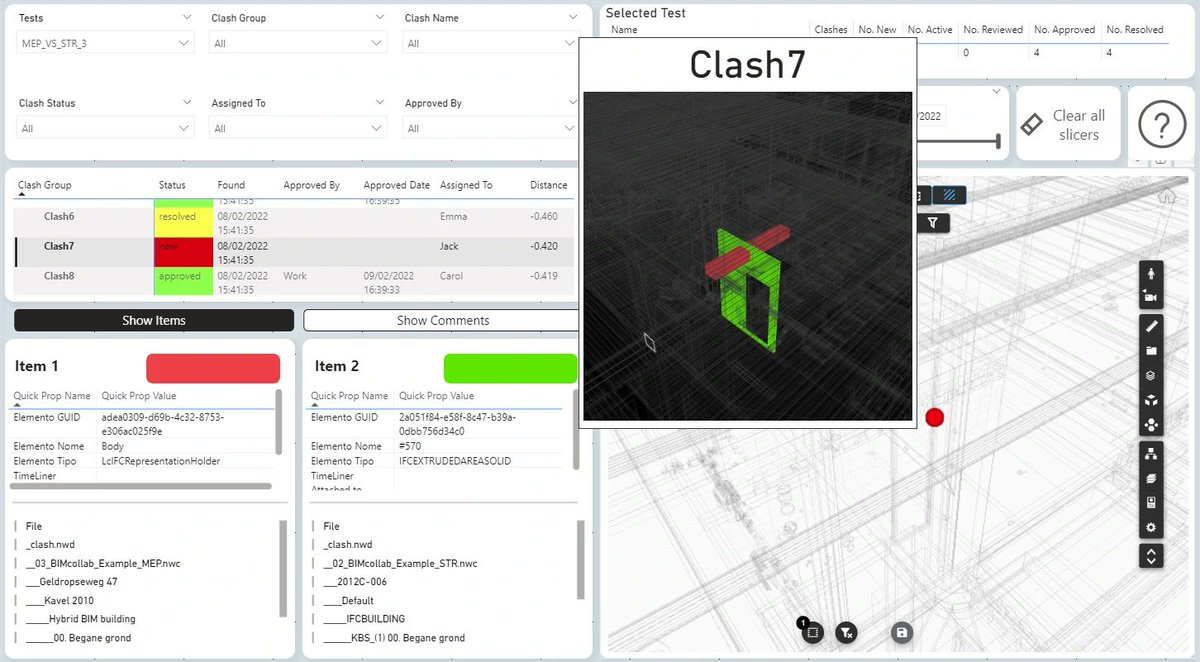Open the stacked layers icon in viewer toolbar

[x=1151, y=376]
